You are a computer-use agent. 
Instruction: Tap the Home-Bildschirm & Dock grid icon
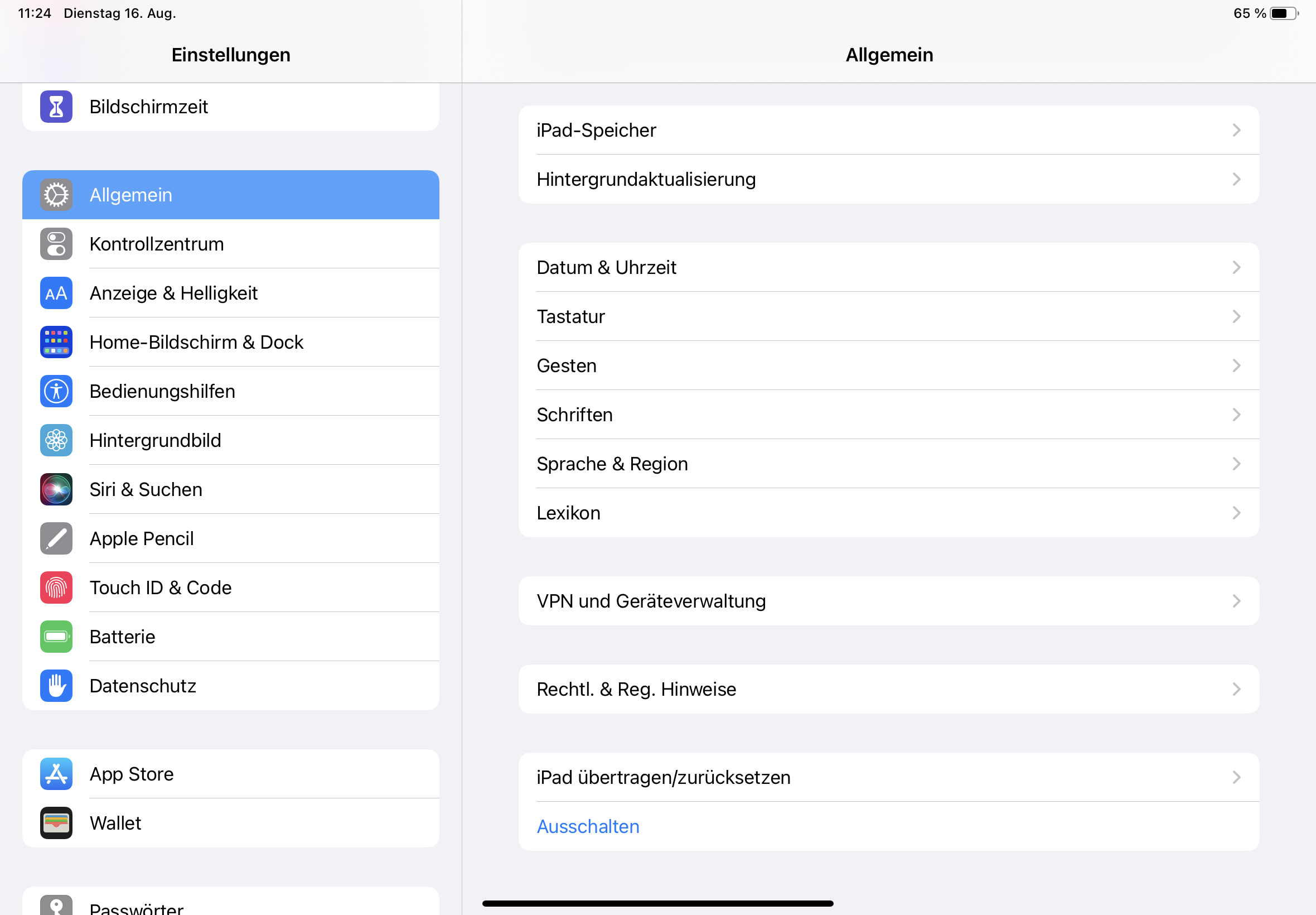pyautogui.click(x=56, y=342)
